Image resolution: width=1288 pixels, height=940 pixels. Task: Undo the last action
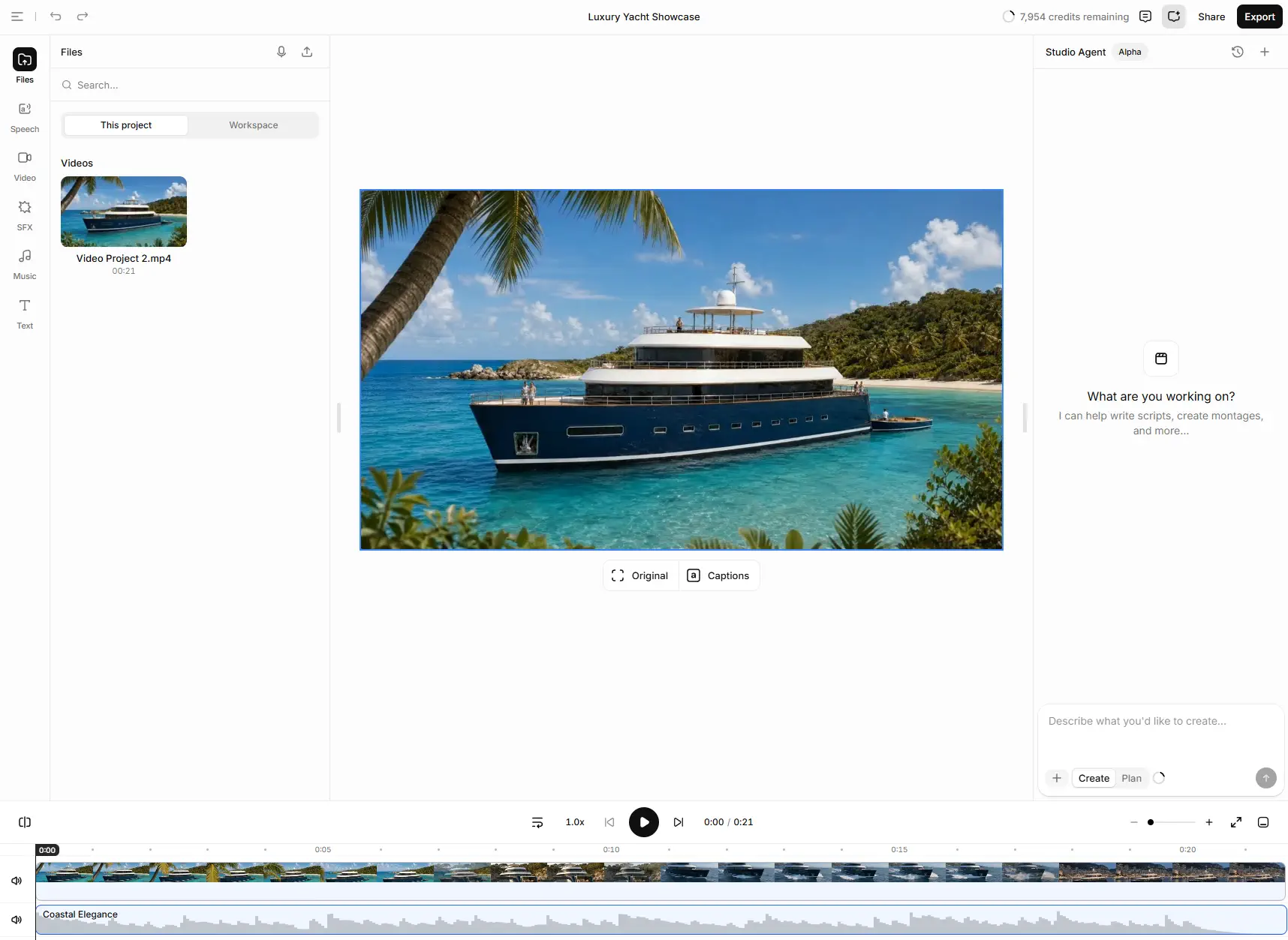tap(56, 17)
